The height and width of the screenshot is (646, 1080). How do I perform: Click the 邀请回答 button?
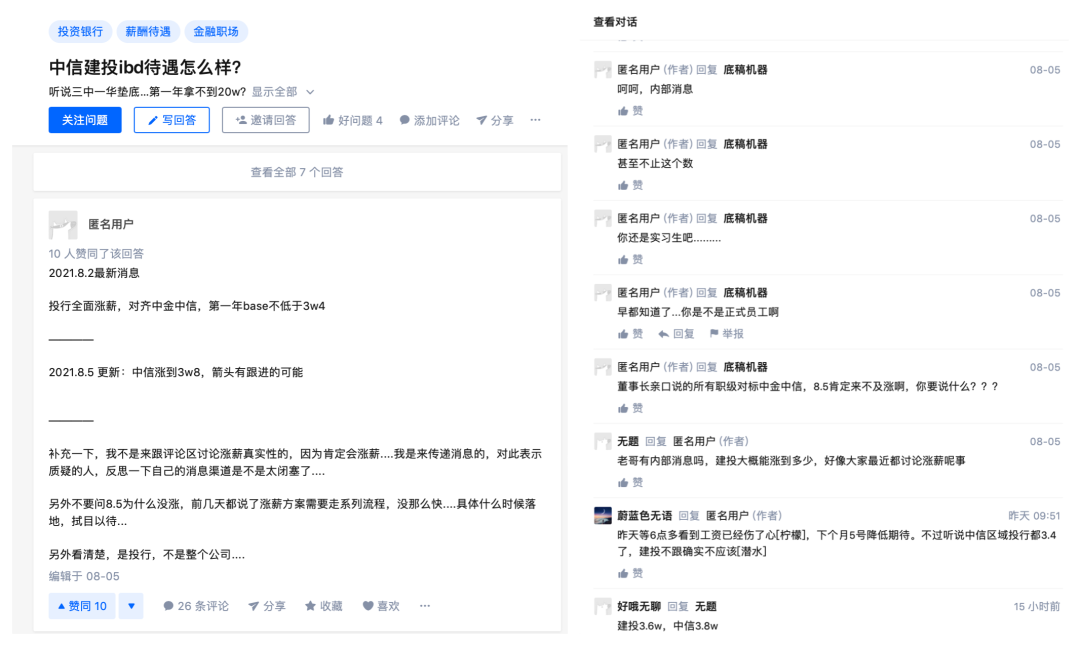pyautogui.click(x=265, y=120)
